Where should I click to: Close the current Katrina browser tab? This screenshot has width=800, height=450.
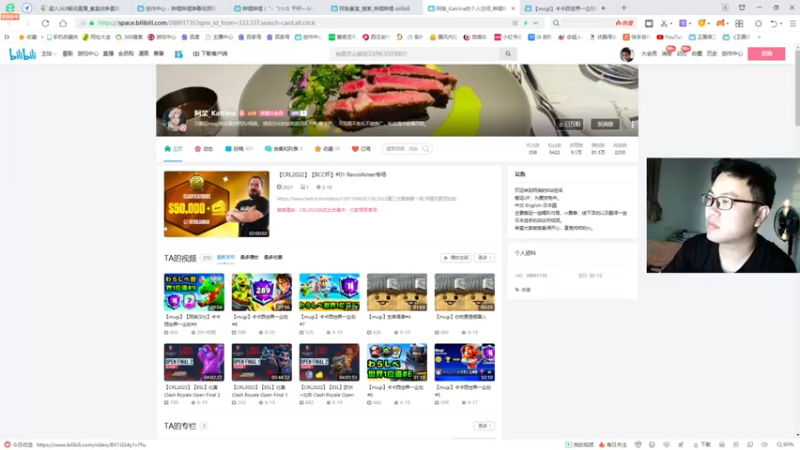coord(513,8)
